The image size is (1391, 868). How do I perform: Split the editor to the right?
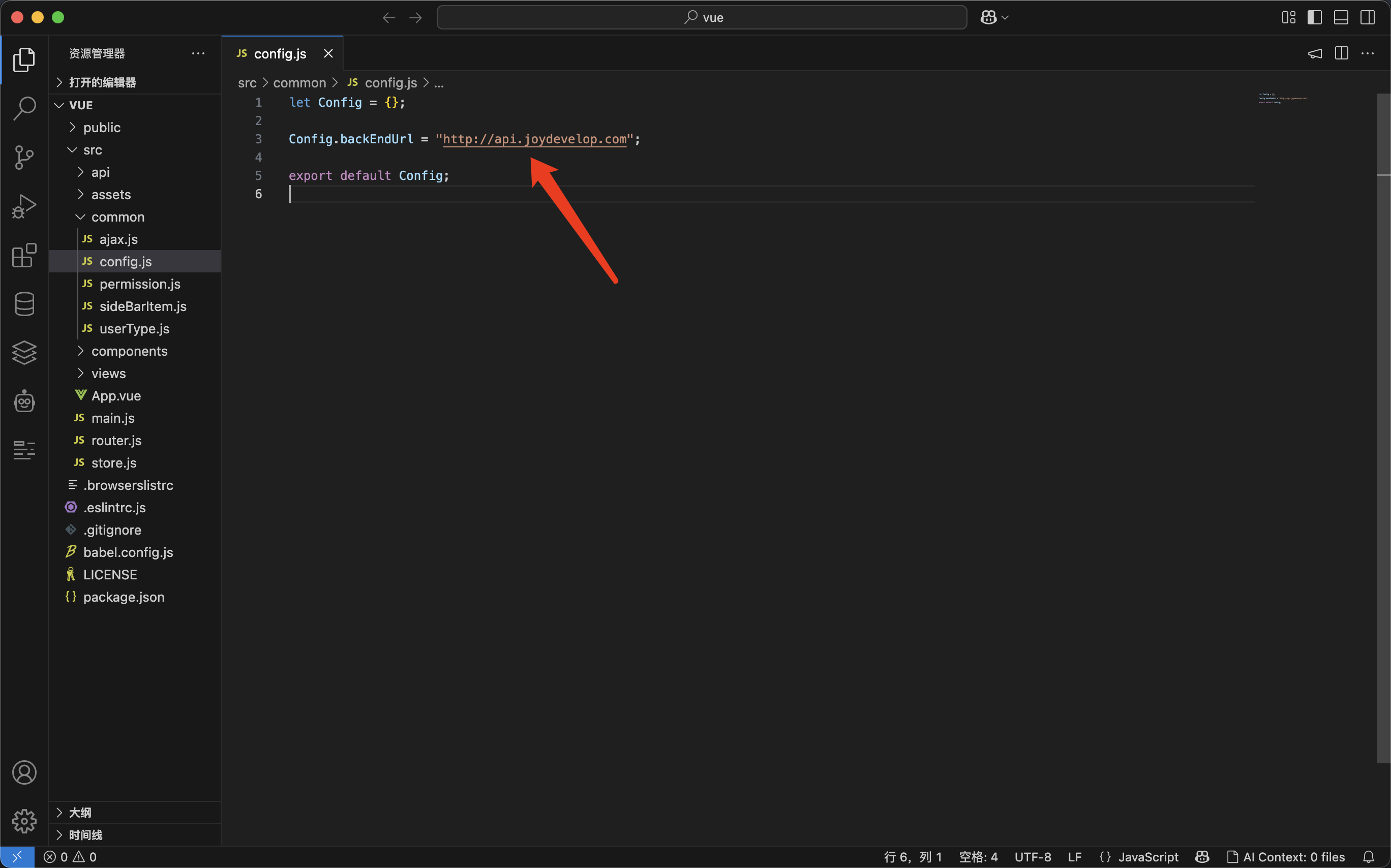[1341, 53]
